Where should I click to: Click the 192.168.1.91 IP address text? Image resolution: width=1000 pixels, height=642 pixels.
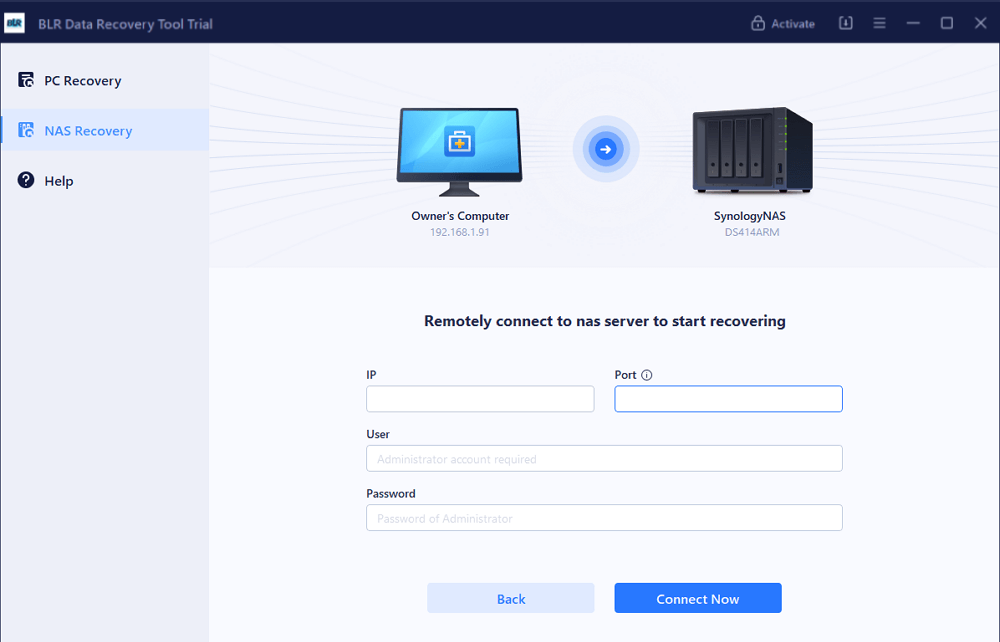[x=460, y=232]
